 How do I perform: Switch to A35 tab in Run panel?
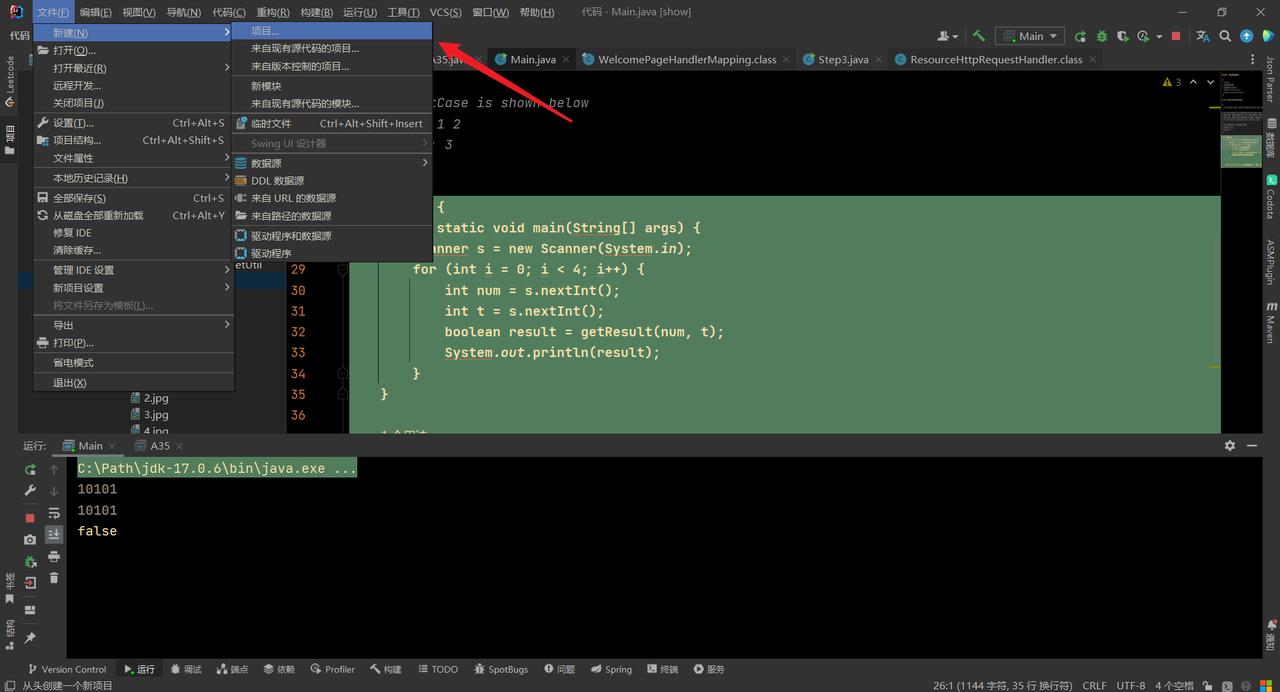tap(159, 446)
